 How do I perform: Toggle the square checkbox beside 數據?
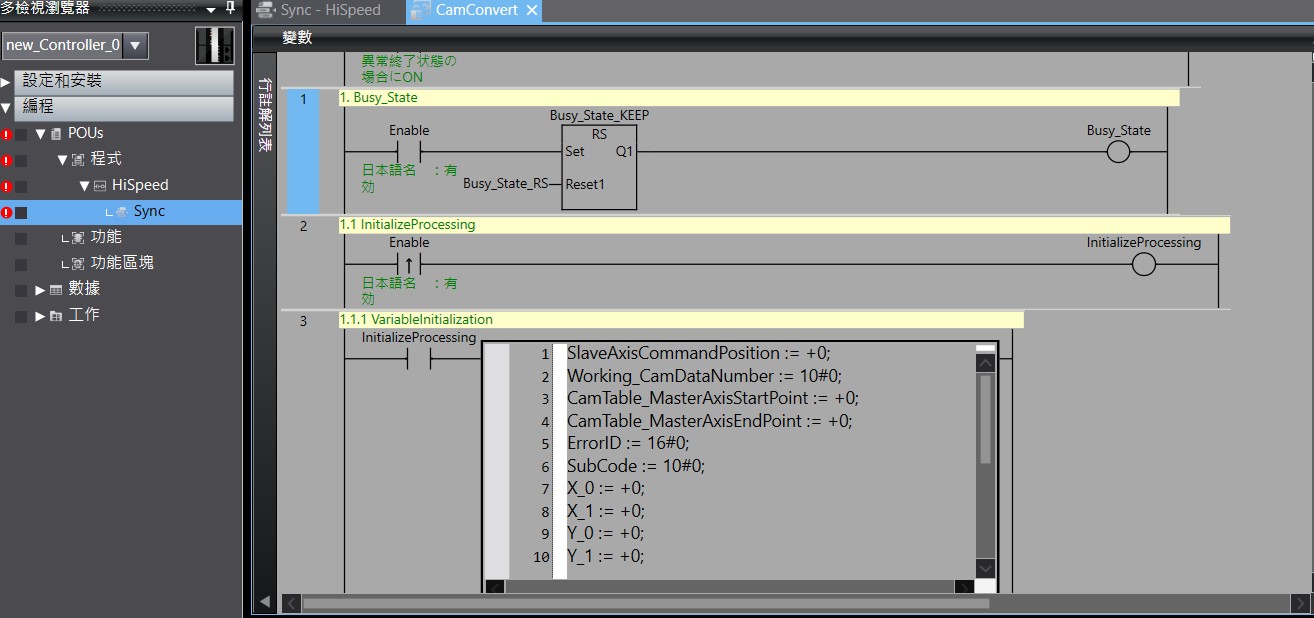click(21, 290)
